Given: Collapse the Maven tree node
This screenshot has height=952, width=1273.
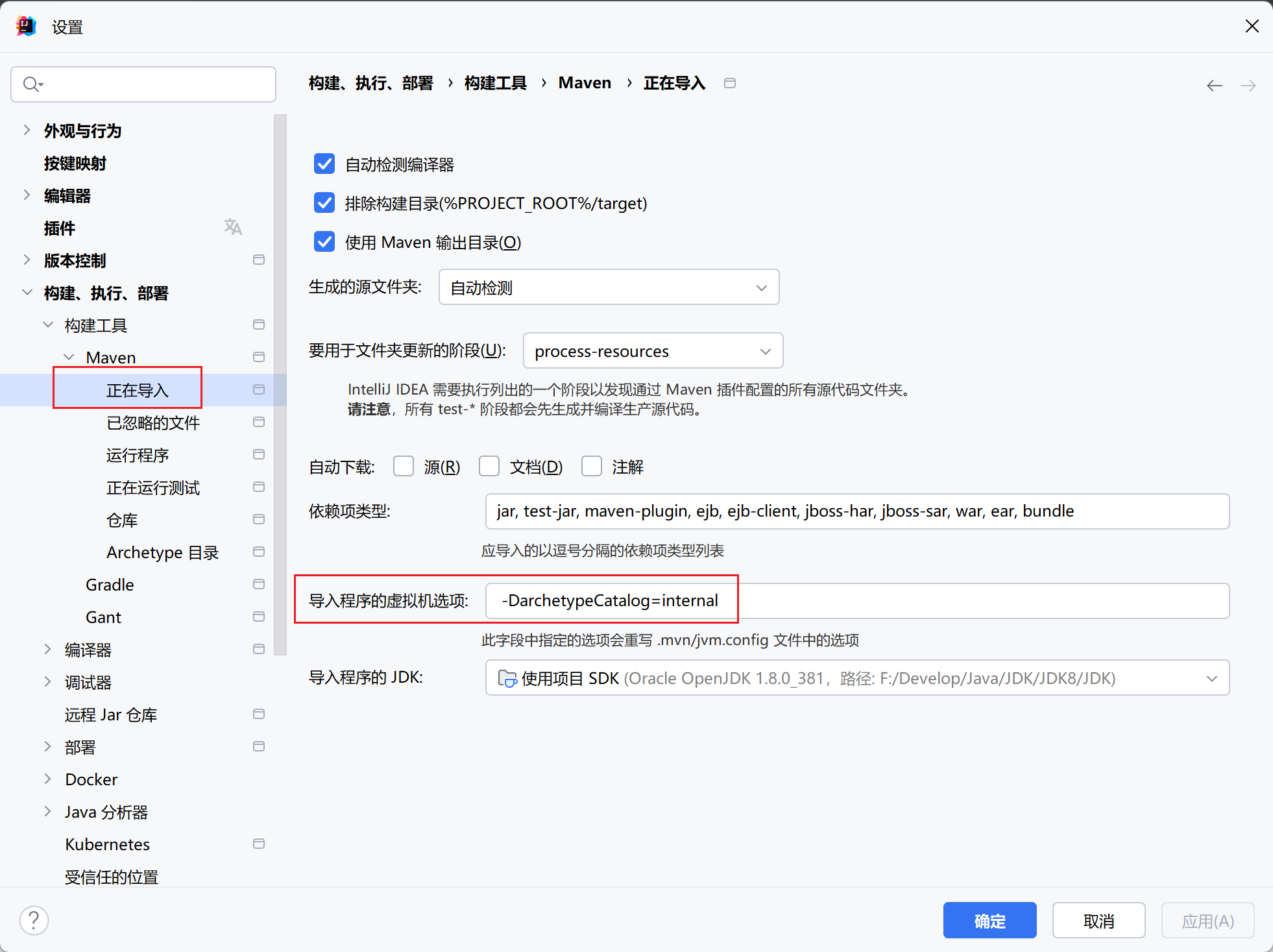Looking at the screenshot, I should (x=69, y=357).
